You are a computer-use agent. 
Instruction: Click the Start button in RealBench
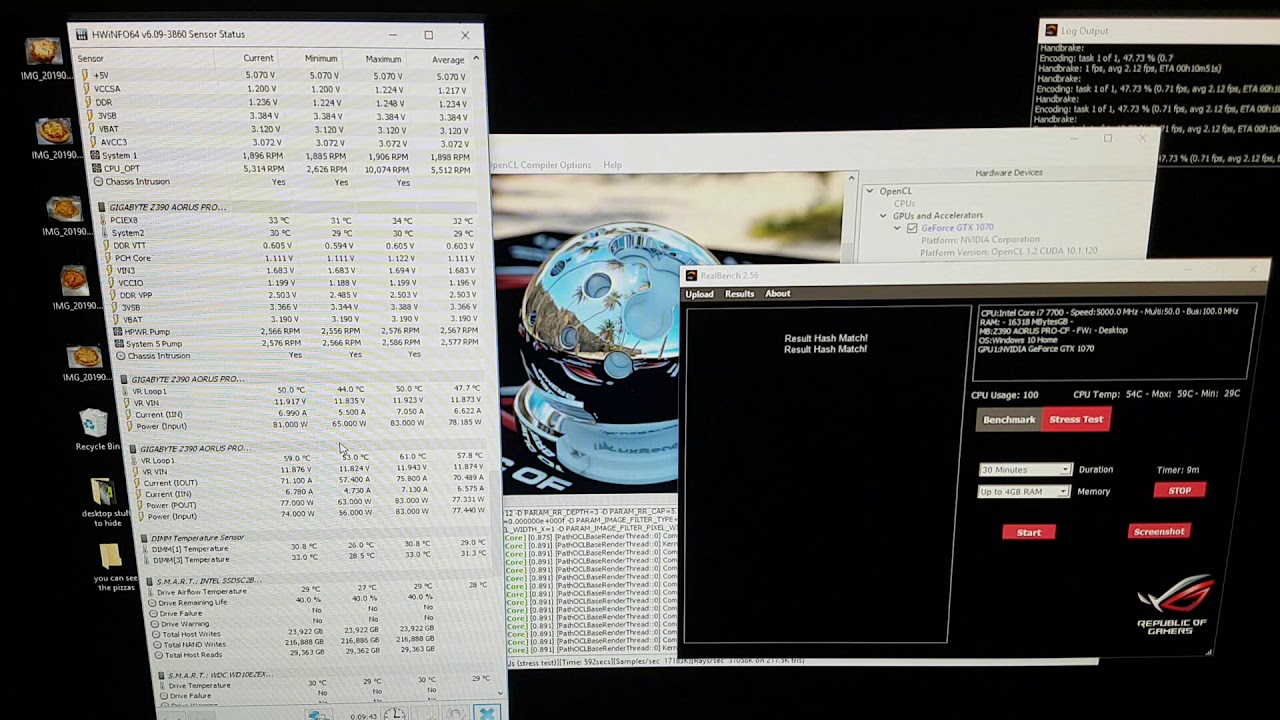[x=1029, y=533]
